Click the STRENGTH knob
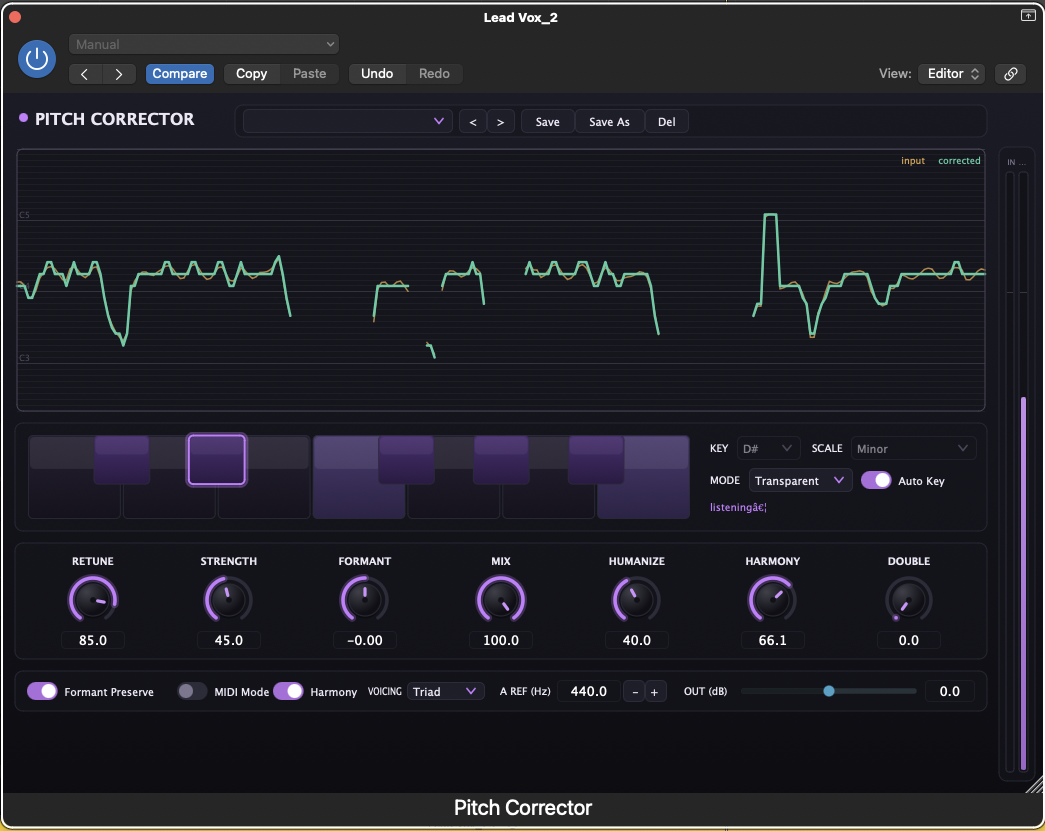The image size is (1045, 831). pyautogui.click(x=229, y=599)
